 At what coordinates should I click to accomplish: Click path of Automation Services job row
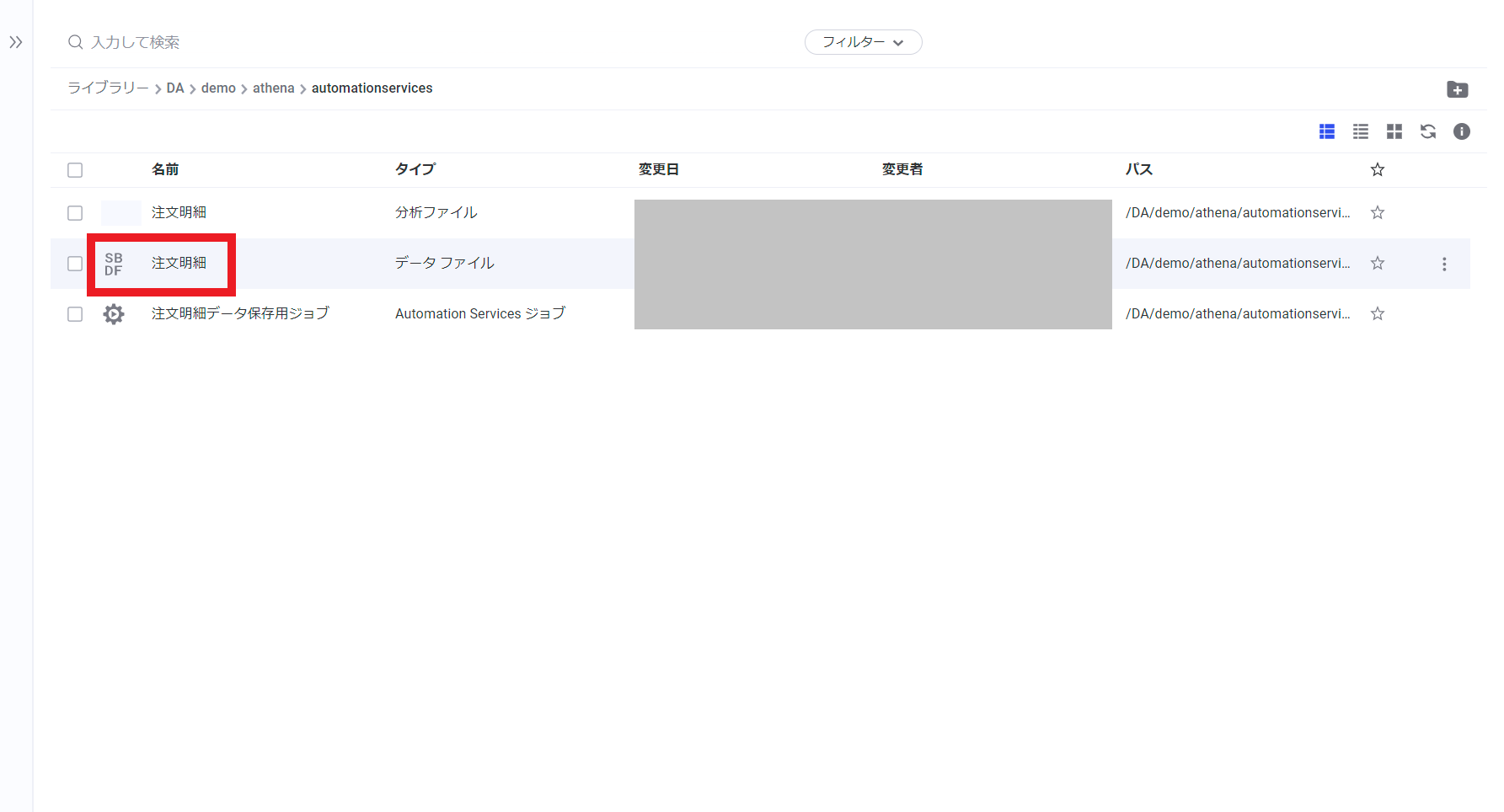coord(1238,313)
